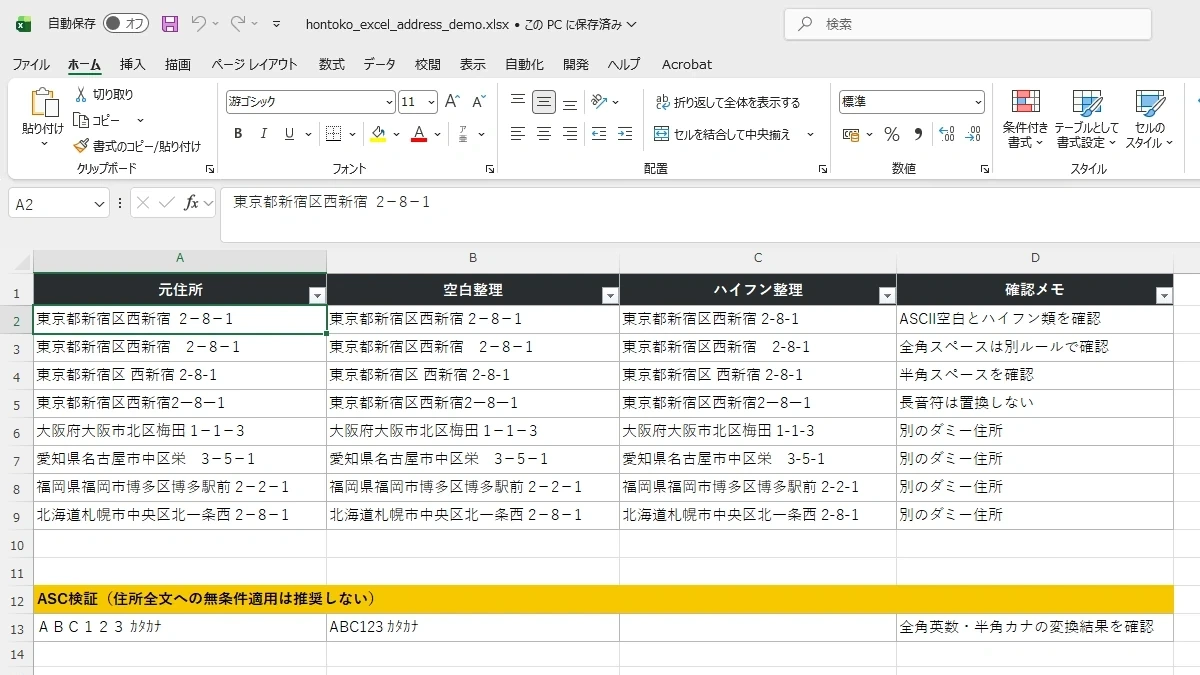
Task: Apply italic formatting with the I icon
Action: (x=264, y=134)
